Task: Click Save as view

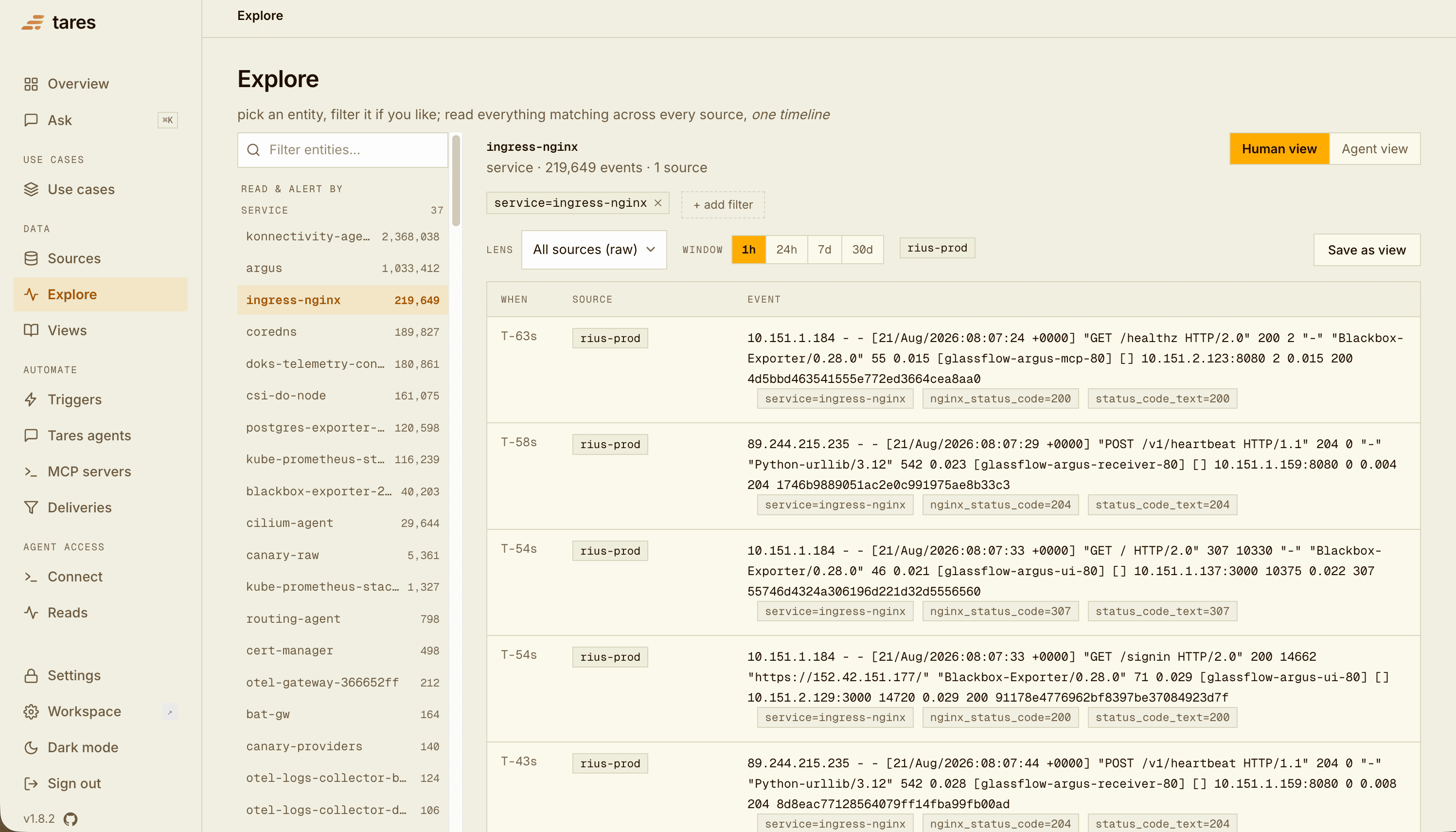Action: [1367, 250]
